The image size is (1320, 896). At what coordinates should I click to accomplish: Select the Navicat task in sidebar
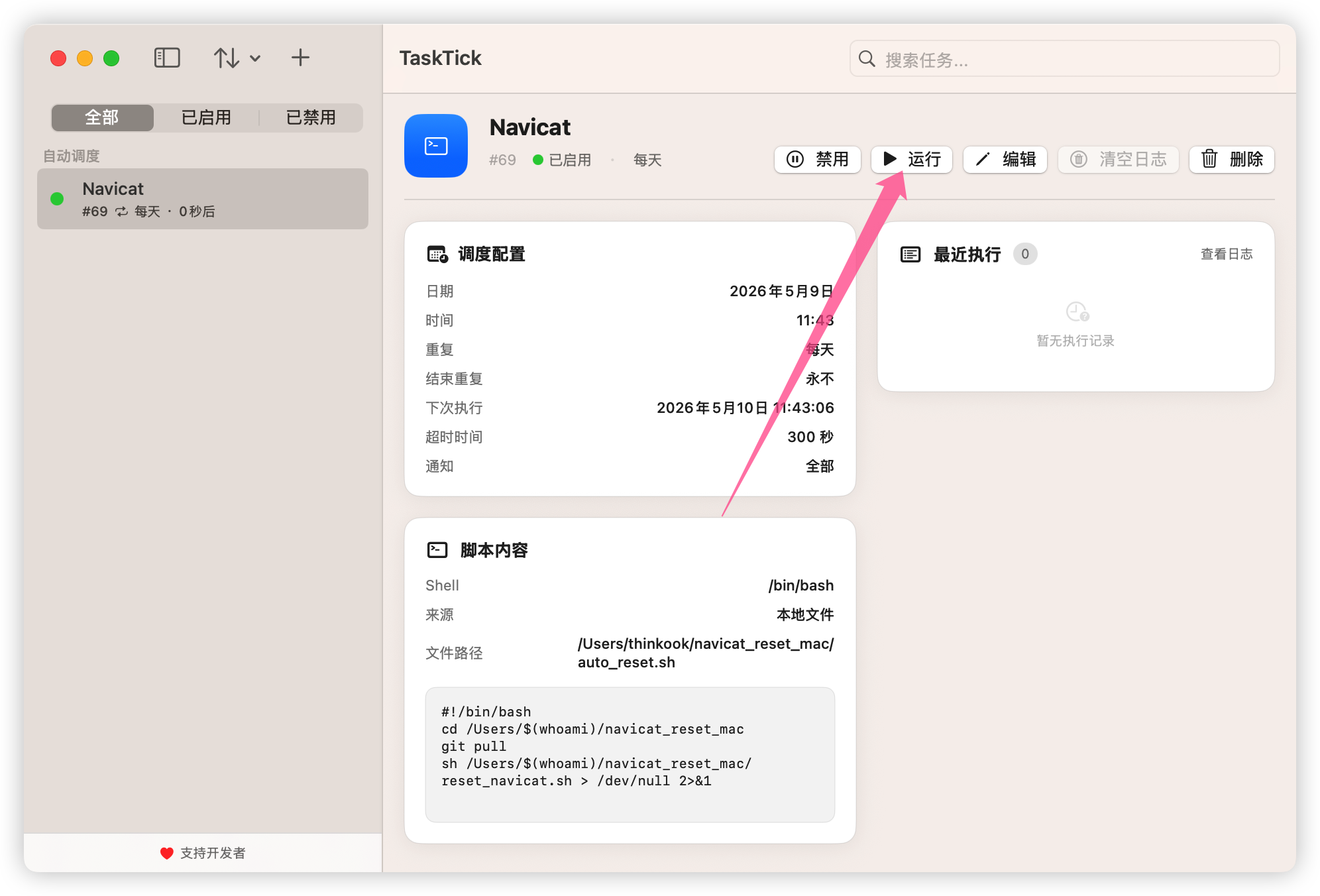(203, 199)
